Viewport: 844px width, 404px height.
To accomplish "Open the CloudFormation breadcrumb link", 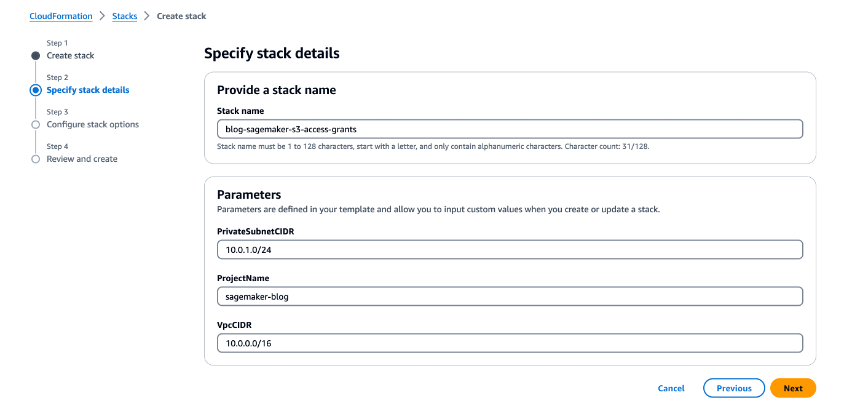I will pos(61,16).
